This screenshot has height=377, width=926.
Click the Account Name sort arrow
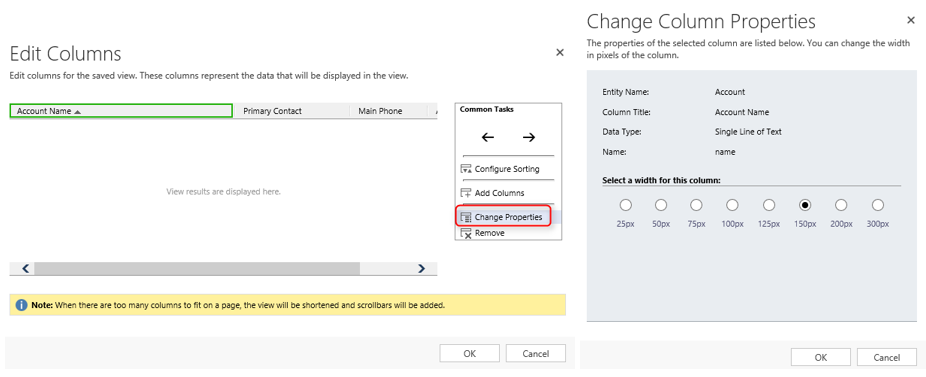click(x=77, y=111)
